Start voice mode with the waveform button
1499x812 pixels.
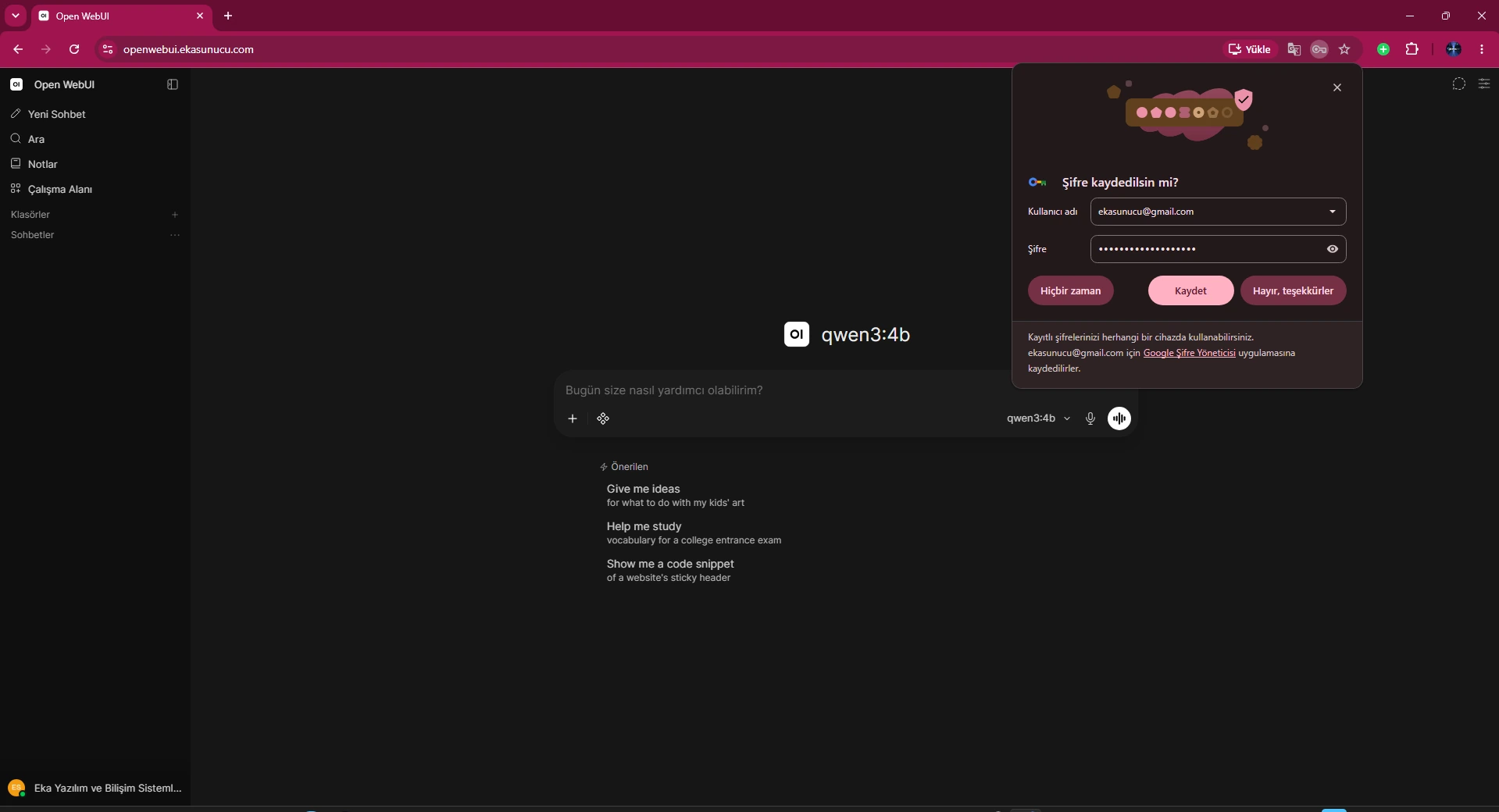point(1119,418)
